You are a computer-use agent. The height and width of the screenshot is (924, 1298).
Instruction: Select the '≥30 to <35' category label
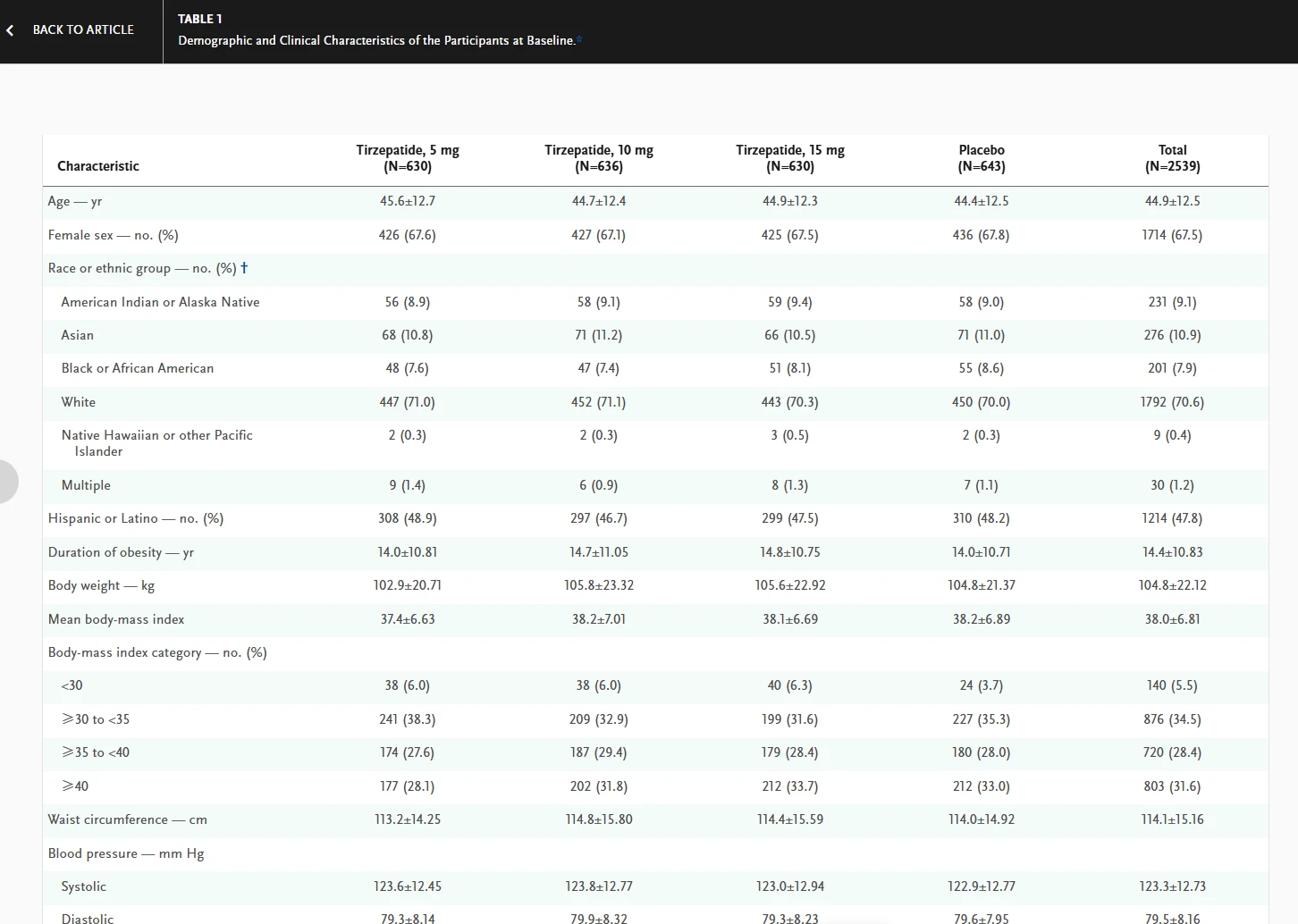(96, 719)
